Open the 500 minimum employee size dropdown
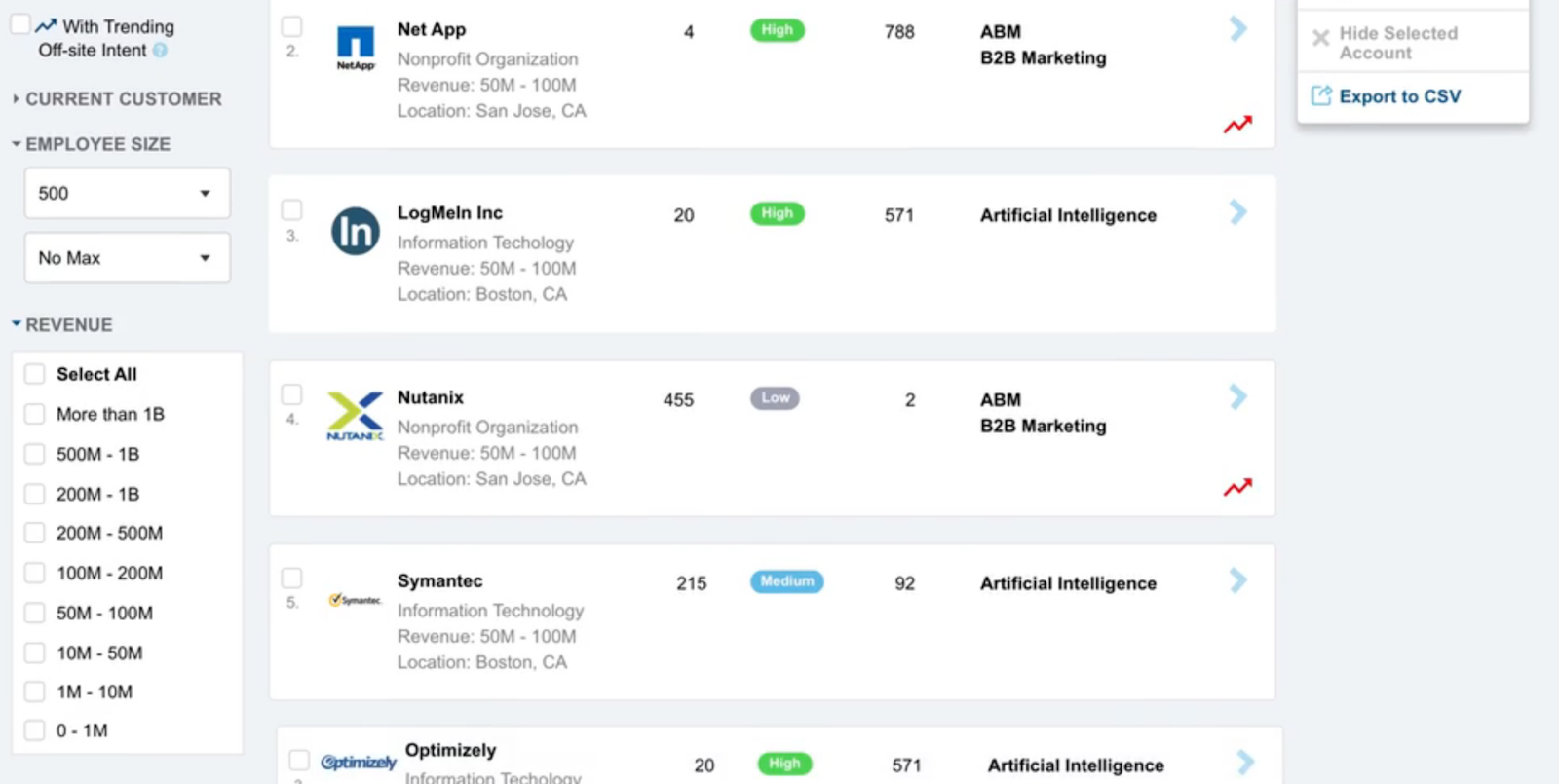Image resolution: width=1559 pixels, height=784 pixels. [127, 193]
